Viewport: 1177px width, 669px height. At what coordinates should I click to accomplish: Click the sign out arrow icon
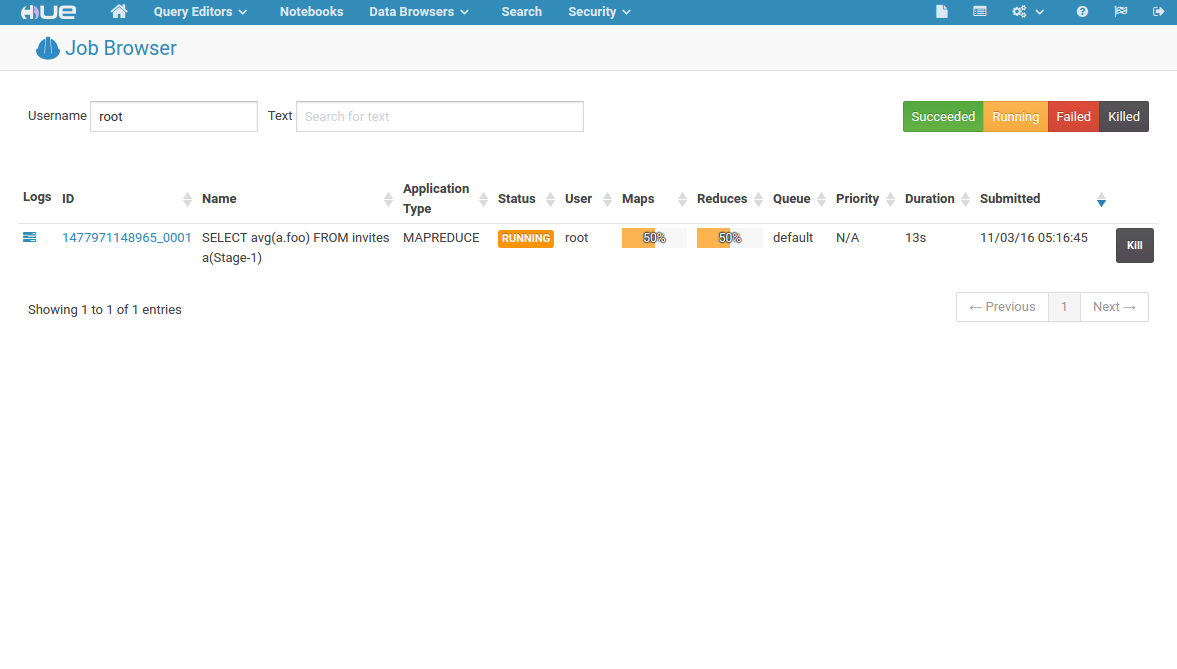pyautogui.click(x=1158, y=12)
